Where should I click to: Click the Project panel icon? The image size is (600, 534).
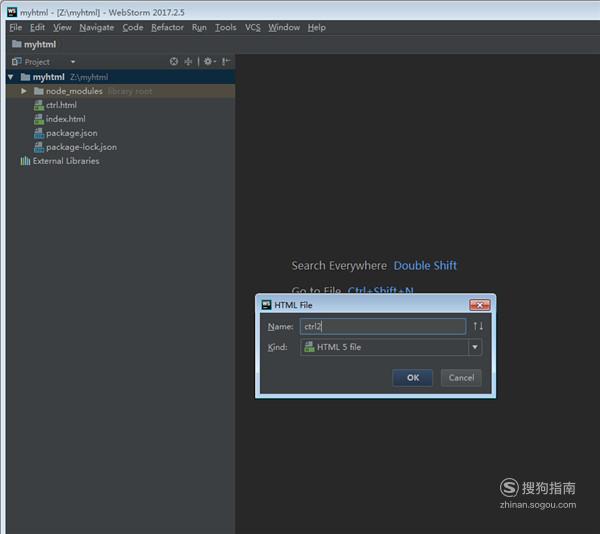16,62
